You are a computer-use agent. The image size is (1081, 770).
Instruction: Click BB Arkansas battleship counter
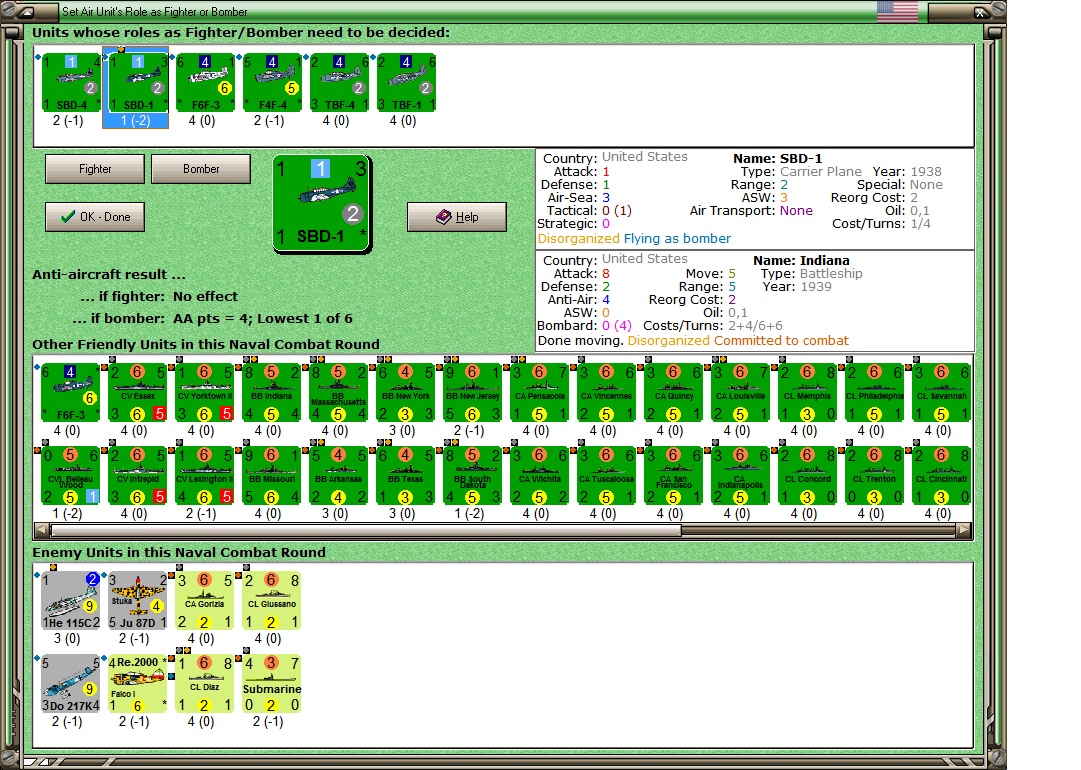pyautogui.click(x=339, y=476)
